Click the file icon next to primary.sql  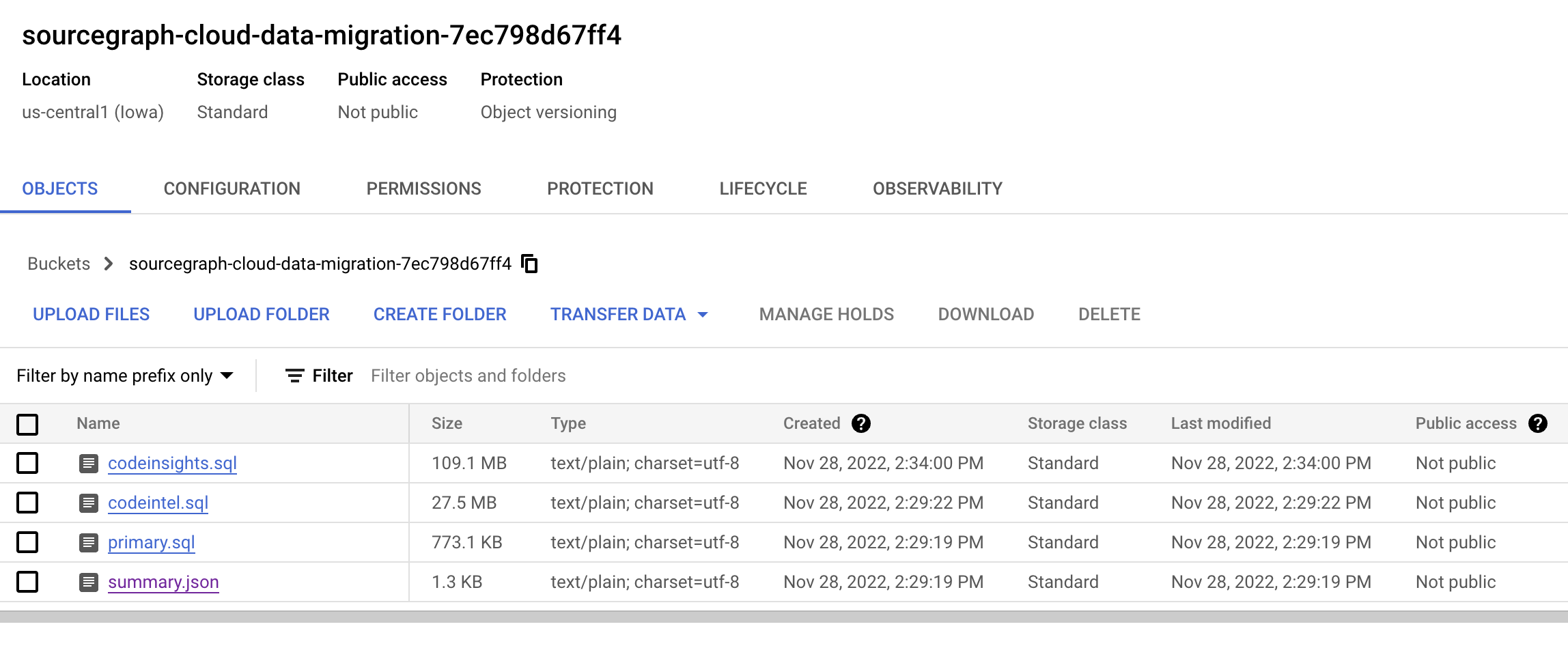click(x=89, y=543)
